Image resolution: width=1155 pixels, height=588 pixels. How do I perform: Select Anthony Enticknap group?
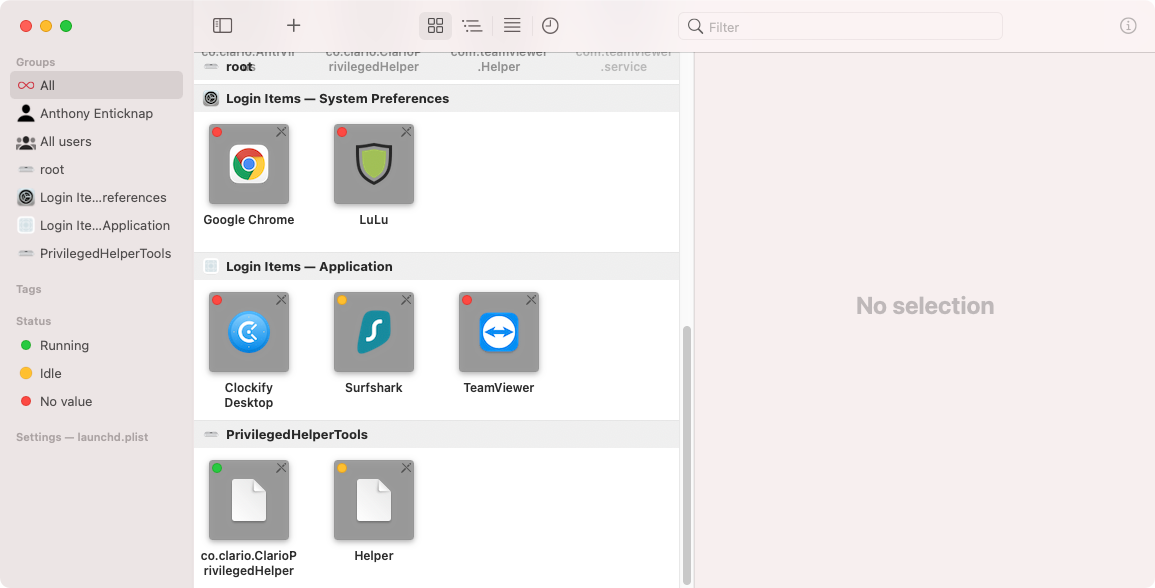[x=96, y=113]
